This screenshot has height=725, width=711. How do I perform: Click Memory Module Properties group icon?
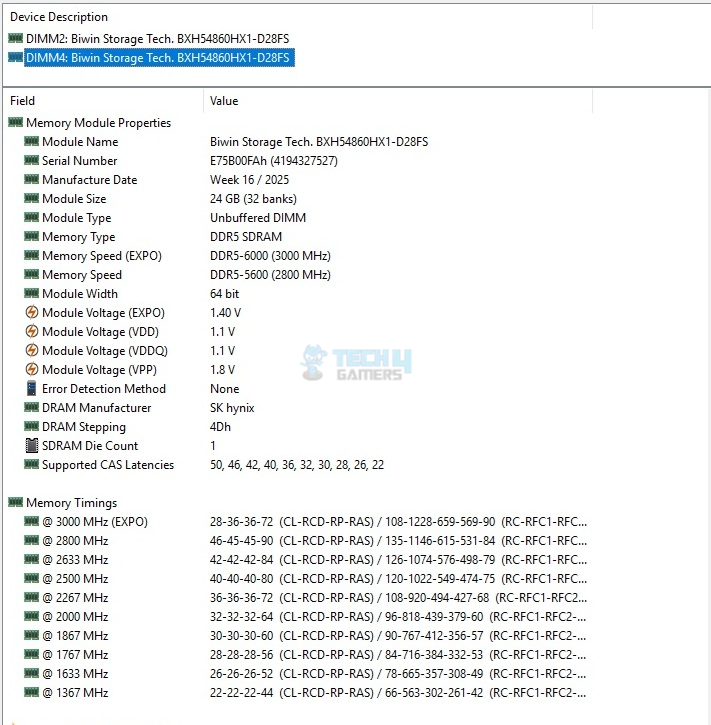point(16,122)
